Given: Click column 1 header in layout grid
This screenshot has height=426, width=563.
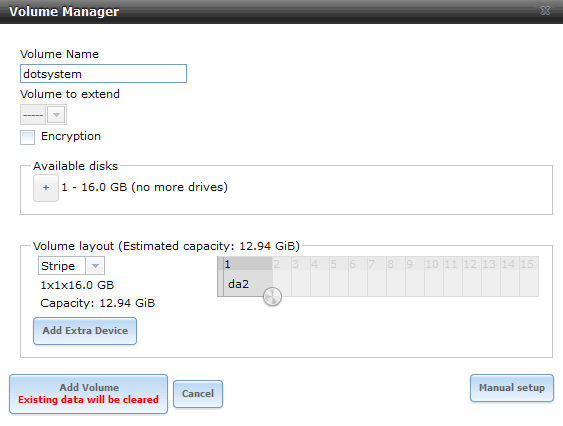Looking at the screenshot, I should click(x=248, y=264).
